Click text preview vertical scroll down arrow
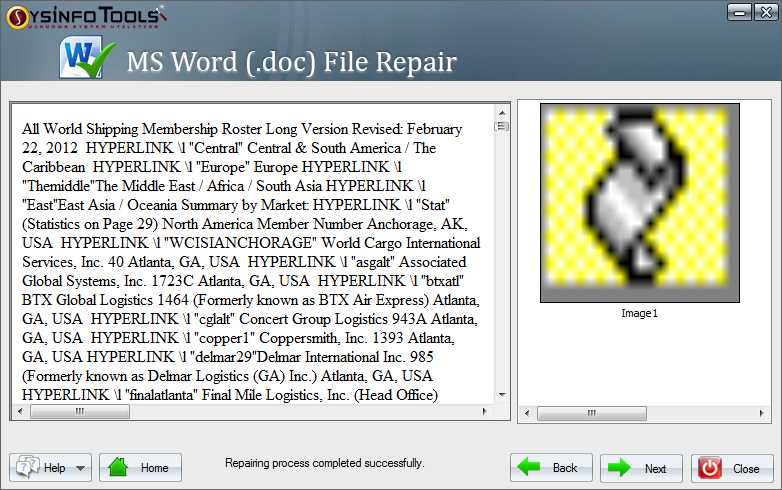The height and width of the screenshot is (490, 782). pyautogui.click(x=502, y=395)
